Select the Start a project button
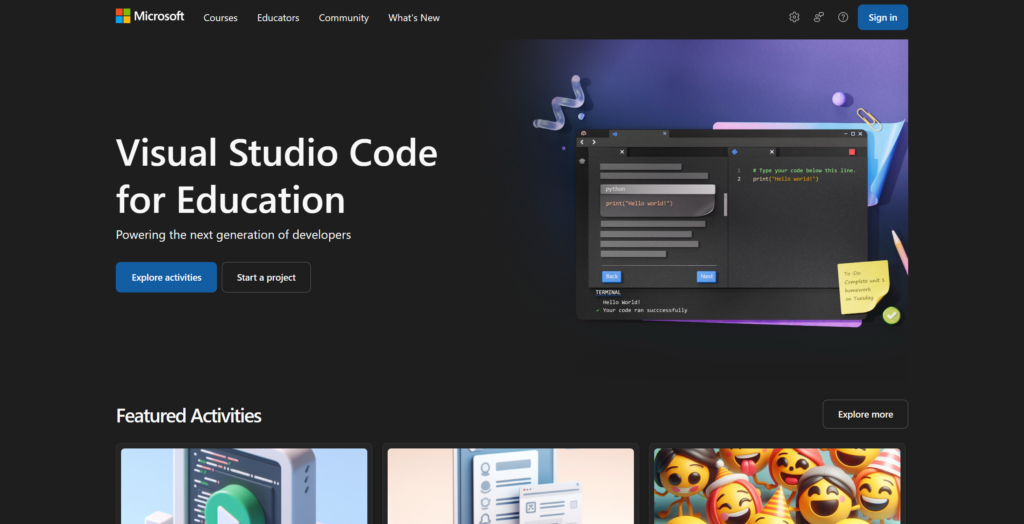Image resolution: width=1024 pixels, height=524 pixels. tap(266, 277)
